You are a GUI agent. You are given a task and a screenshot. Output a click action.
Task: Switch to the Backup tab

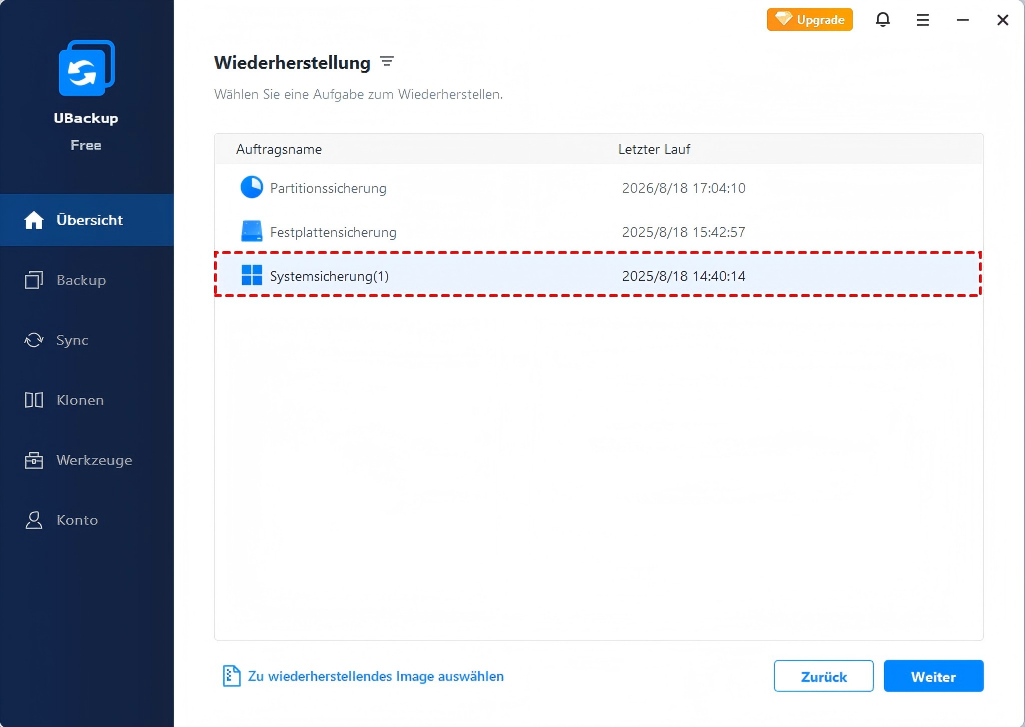80,280
